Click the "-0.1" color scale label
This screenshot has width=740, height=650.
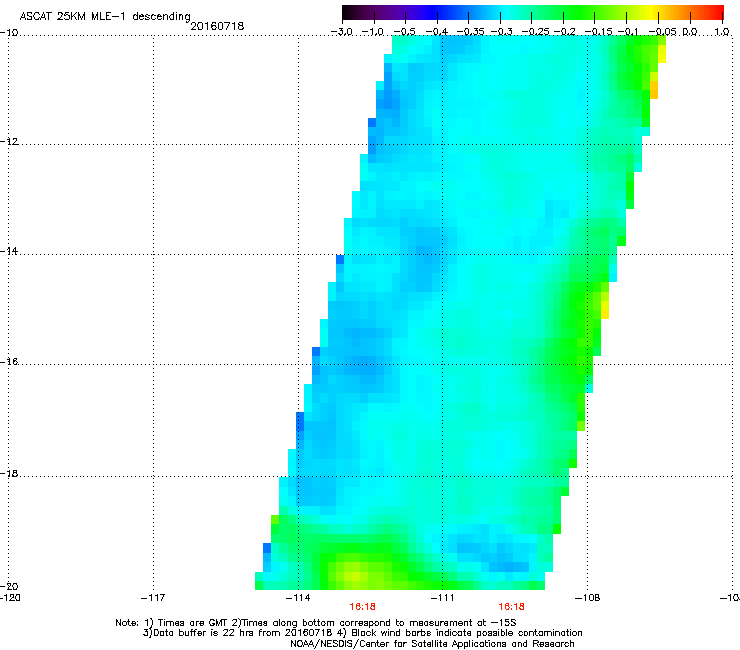pyautogui.click(x=628, y=32)
